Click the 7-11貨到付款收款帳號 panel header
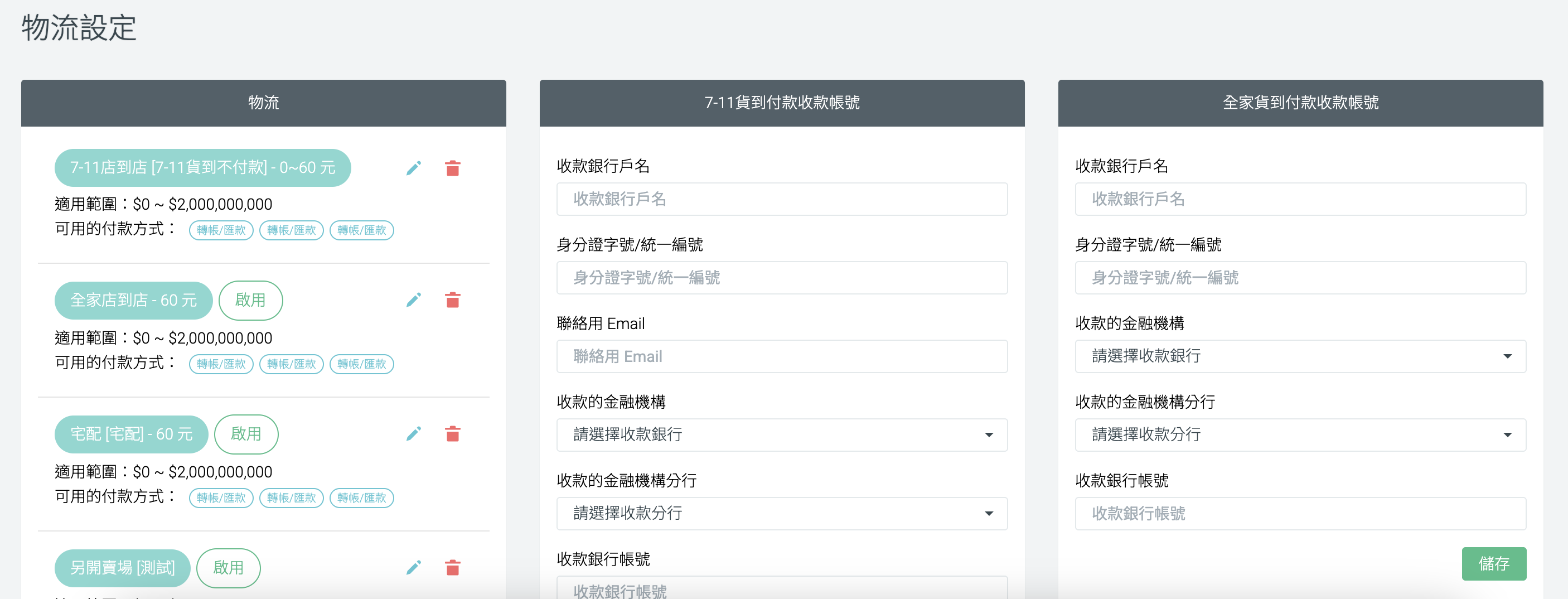 coord(782,103)
